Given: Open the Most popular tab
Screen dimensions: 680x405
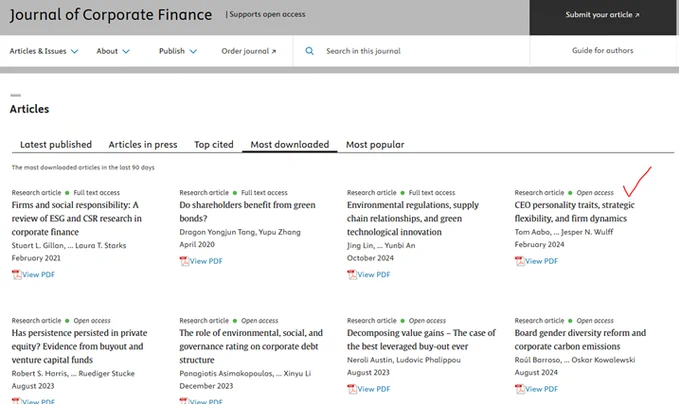Looking at the screenshot, I should [375, 144].
